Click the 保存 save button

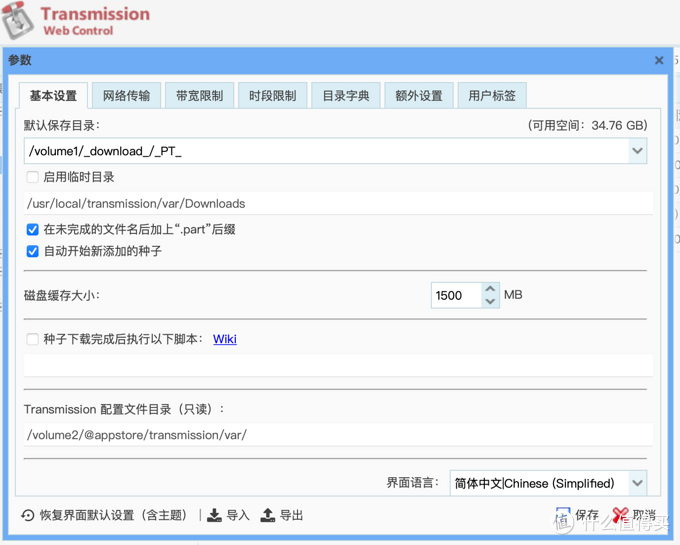[x=577, y=515]
